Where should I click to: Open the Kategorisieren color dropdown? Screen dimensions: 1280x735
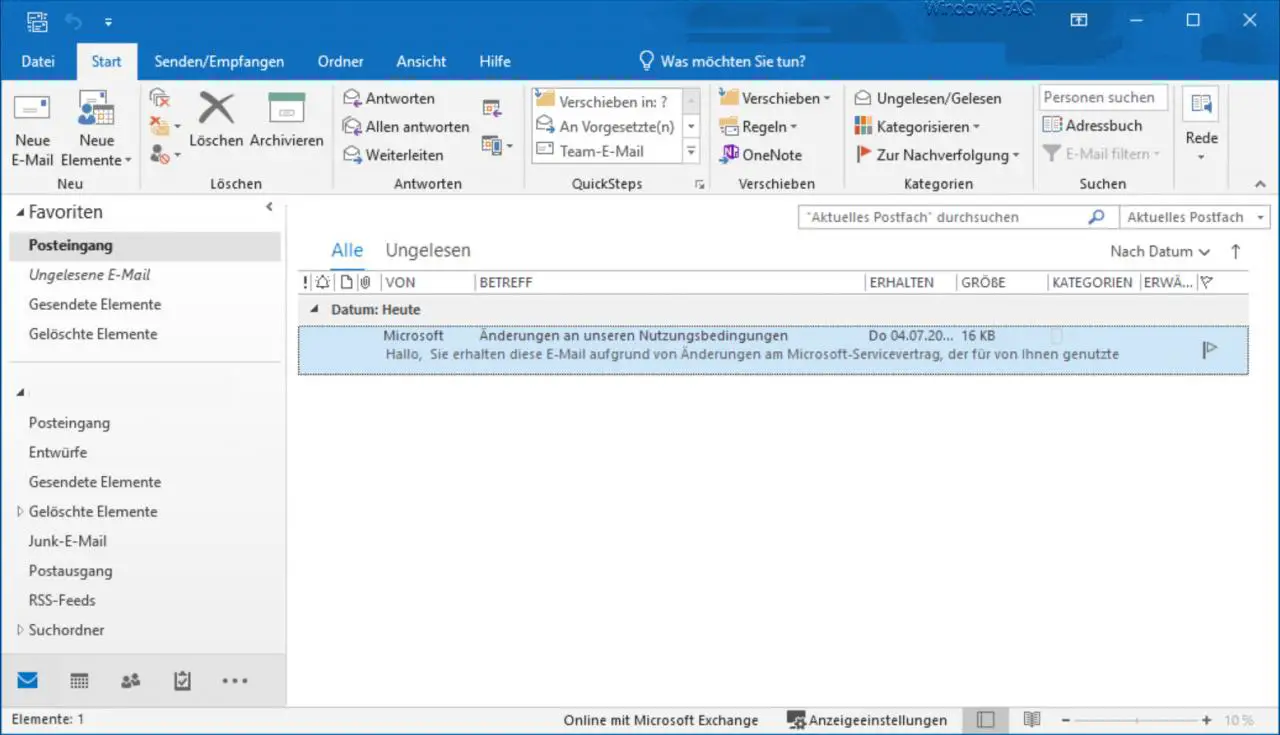917,127
